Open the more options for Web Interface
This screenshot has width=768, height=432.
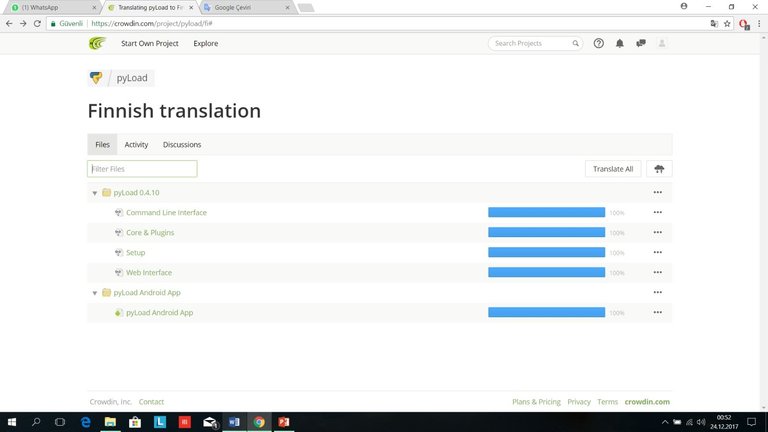click(x=658, y=272)
